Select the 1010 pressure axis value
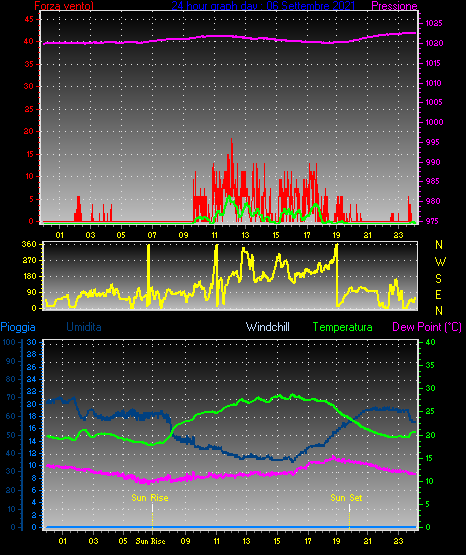Viewport: 466px width, 555px height. 434,83
